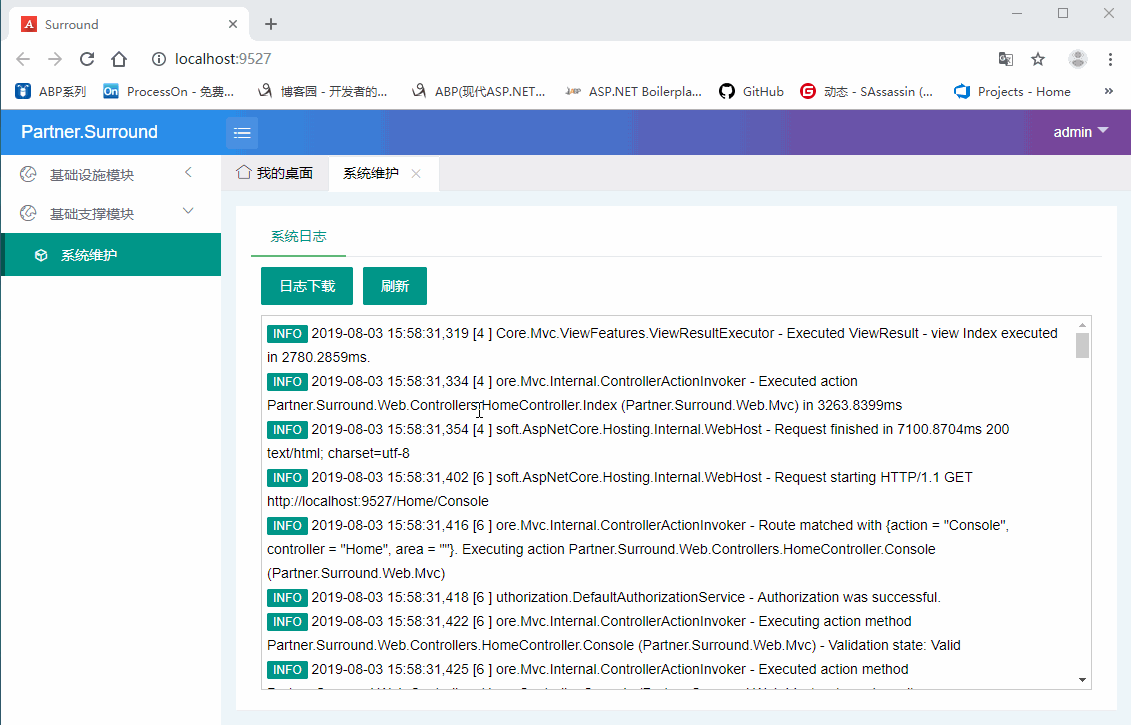1131x725 pixels.
Task: Open the ProcessOn bookmark
Action: pos(169,92)
